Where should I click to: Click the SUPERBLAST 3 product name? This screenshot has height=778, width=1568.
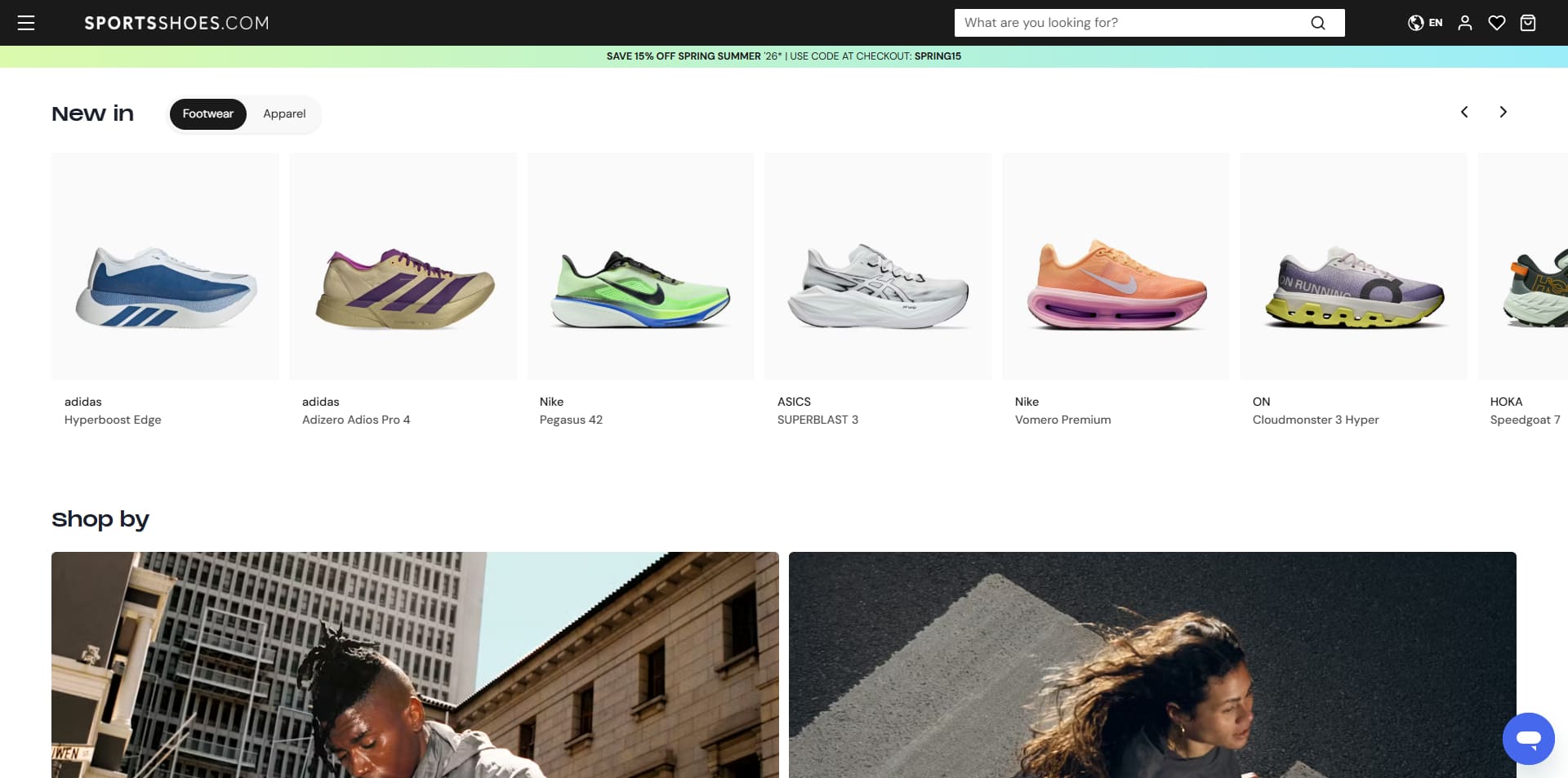click(817, 420)
